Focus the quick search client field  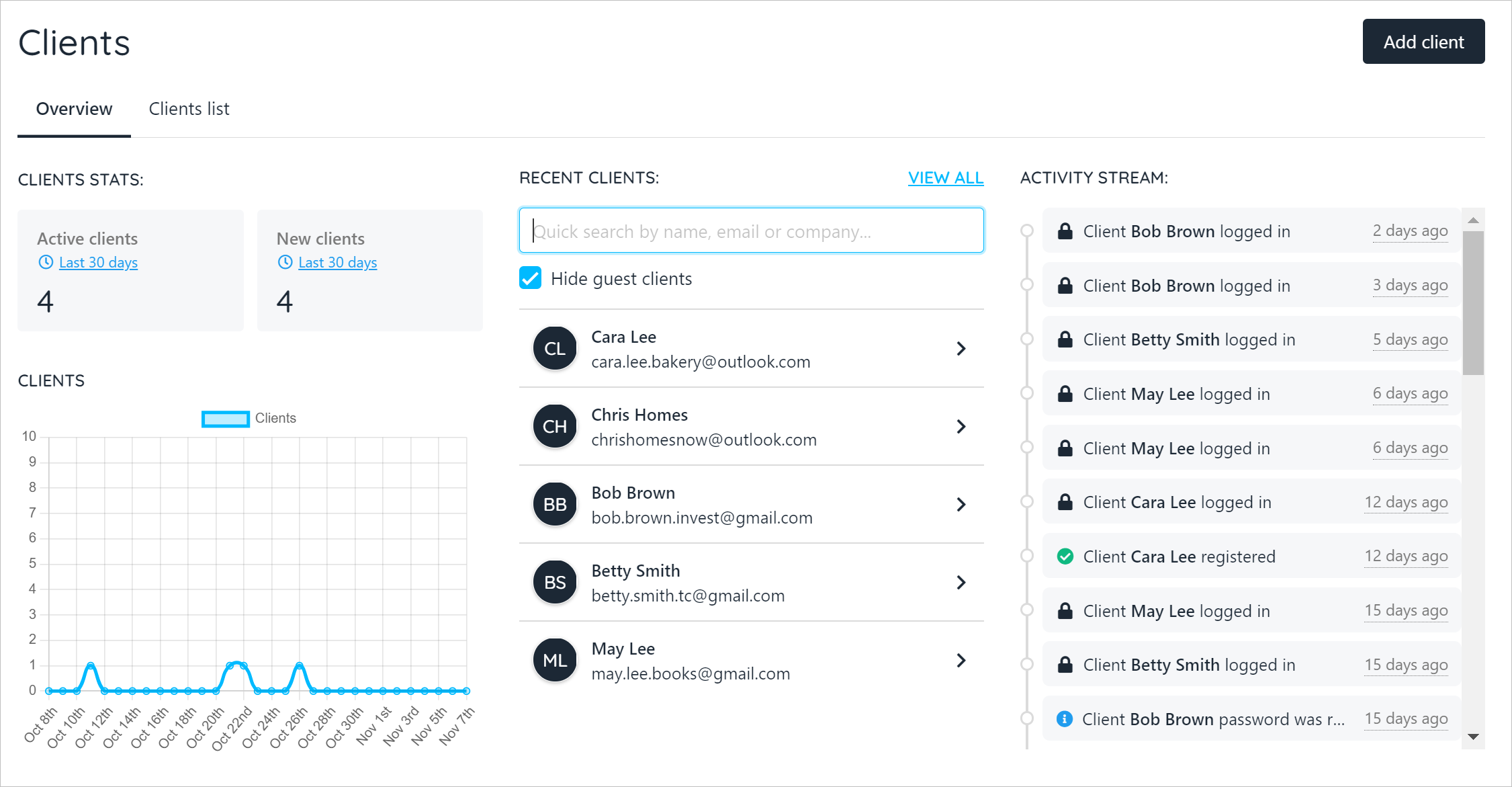point(751,231)
